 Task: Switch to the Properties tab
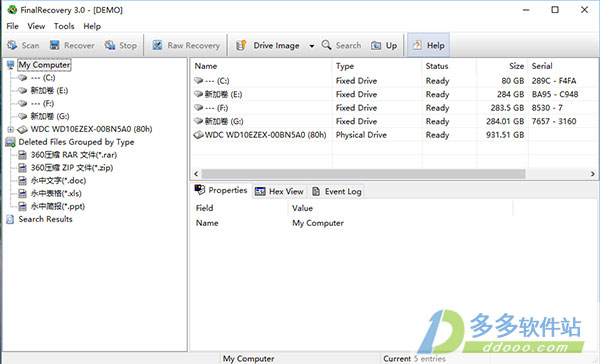click(221, 190)
